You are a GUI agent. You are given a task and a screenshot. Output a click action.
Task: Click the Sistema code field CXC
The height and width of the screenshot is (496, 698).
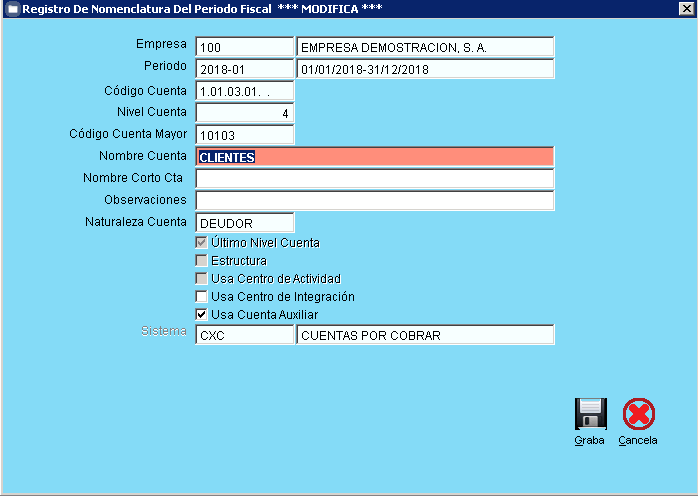point(244,335)
